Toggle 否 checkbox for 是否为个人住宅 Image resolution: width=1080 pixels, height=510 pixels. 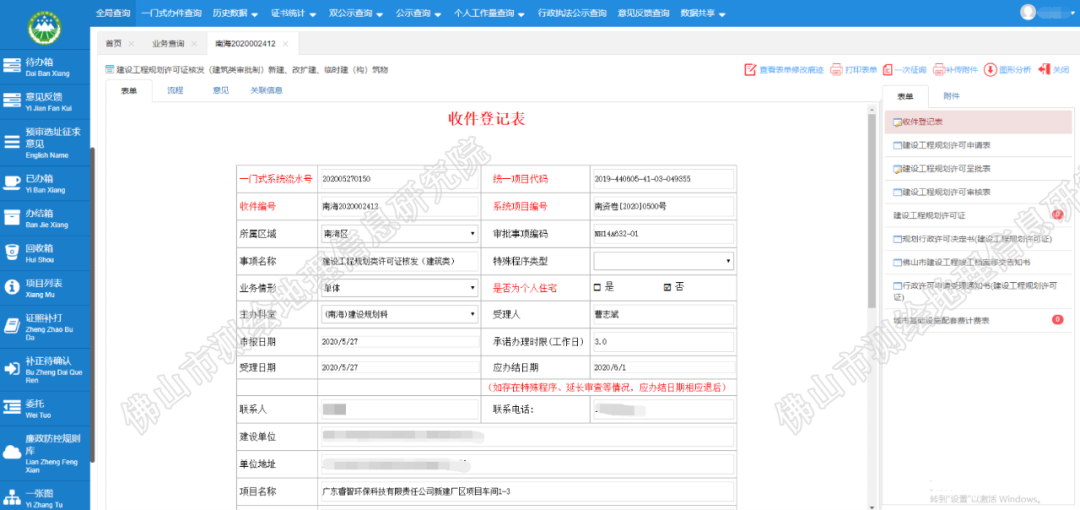[667, 287]
